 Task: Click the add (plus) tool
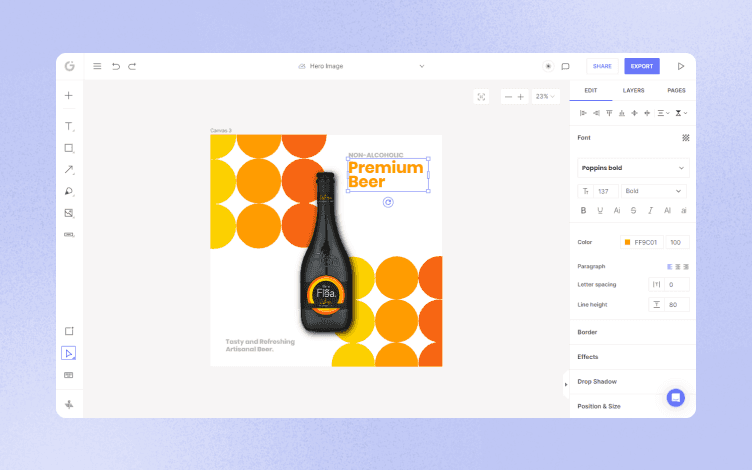pyautogui.click(x=69, y=95)
